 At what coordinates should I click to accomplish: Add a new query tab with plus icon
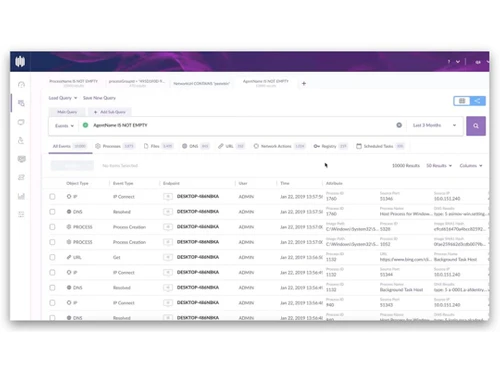(304, 84)
